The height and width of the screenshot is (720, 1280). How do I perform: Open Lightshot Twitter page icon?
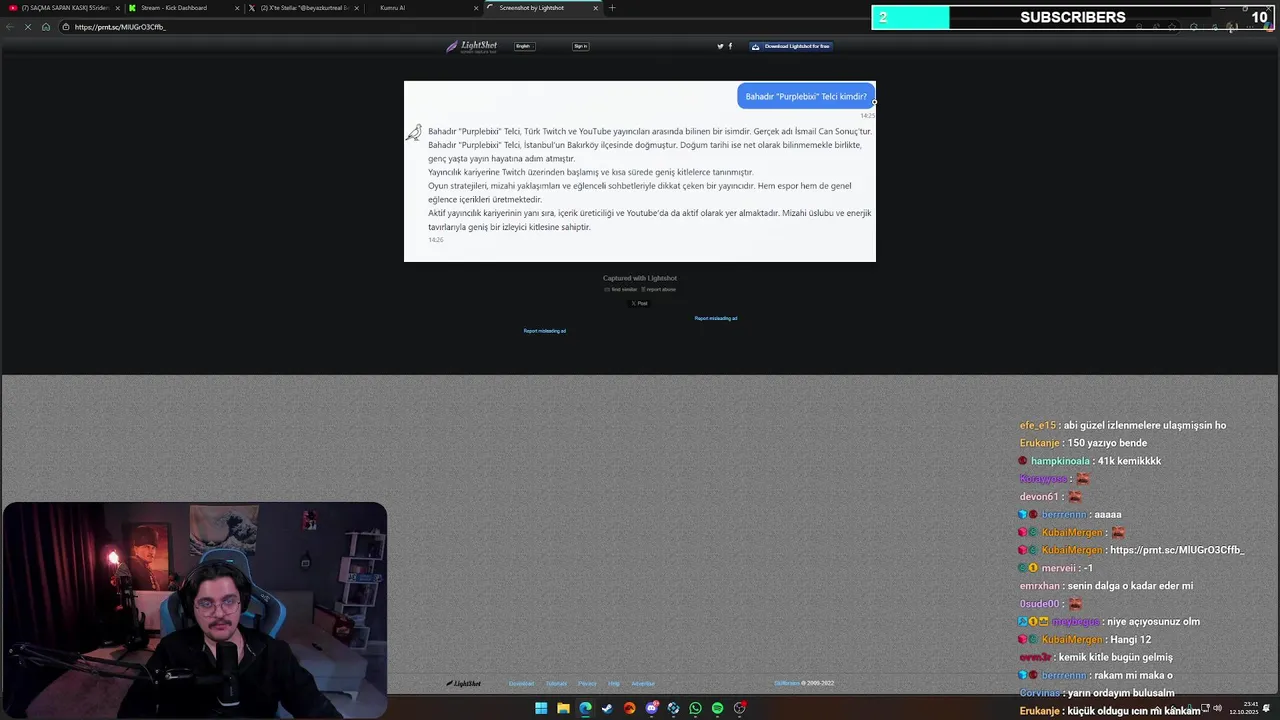(720, 46)
